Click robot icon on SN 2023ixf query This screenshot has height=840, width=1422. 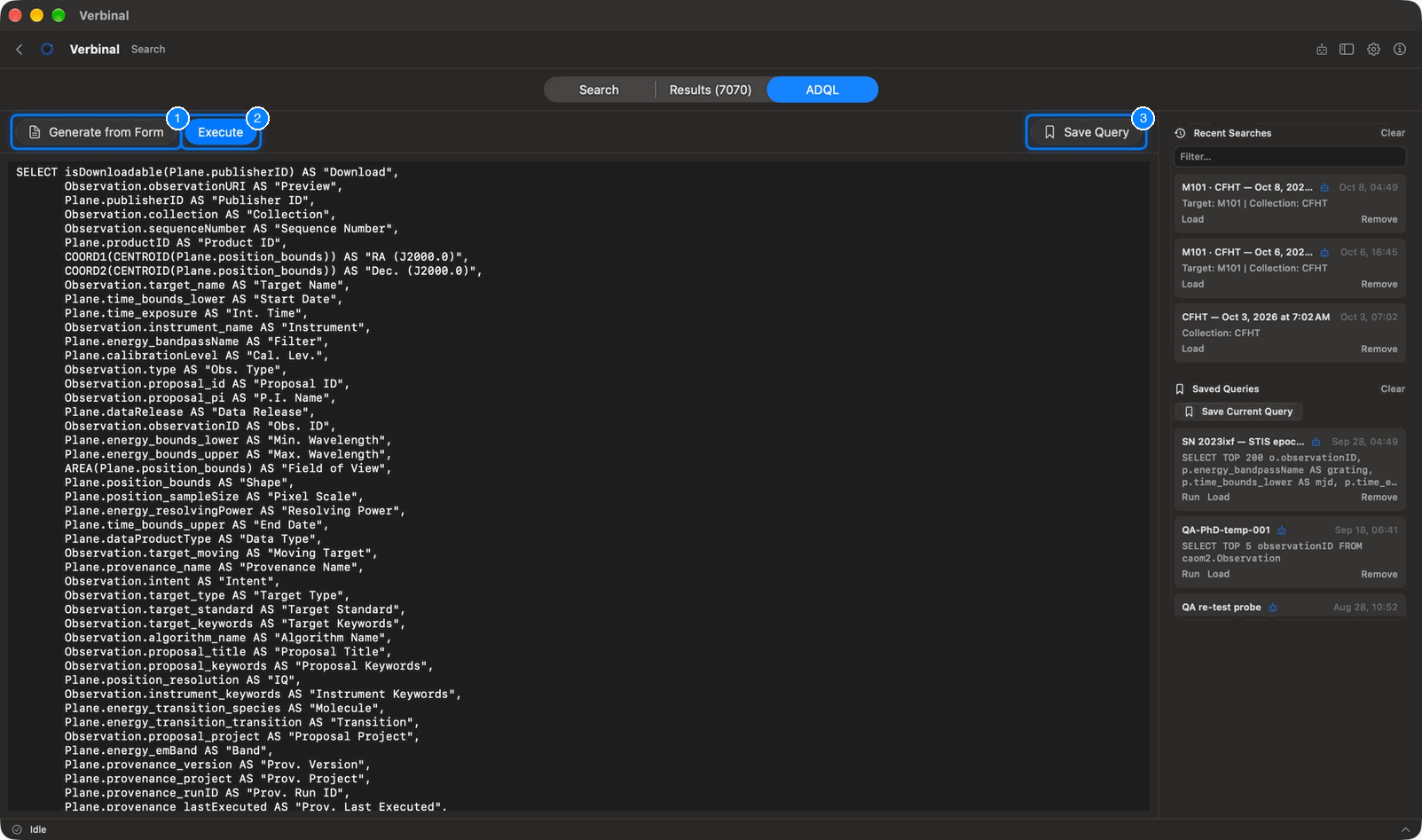pos(1316,442)
